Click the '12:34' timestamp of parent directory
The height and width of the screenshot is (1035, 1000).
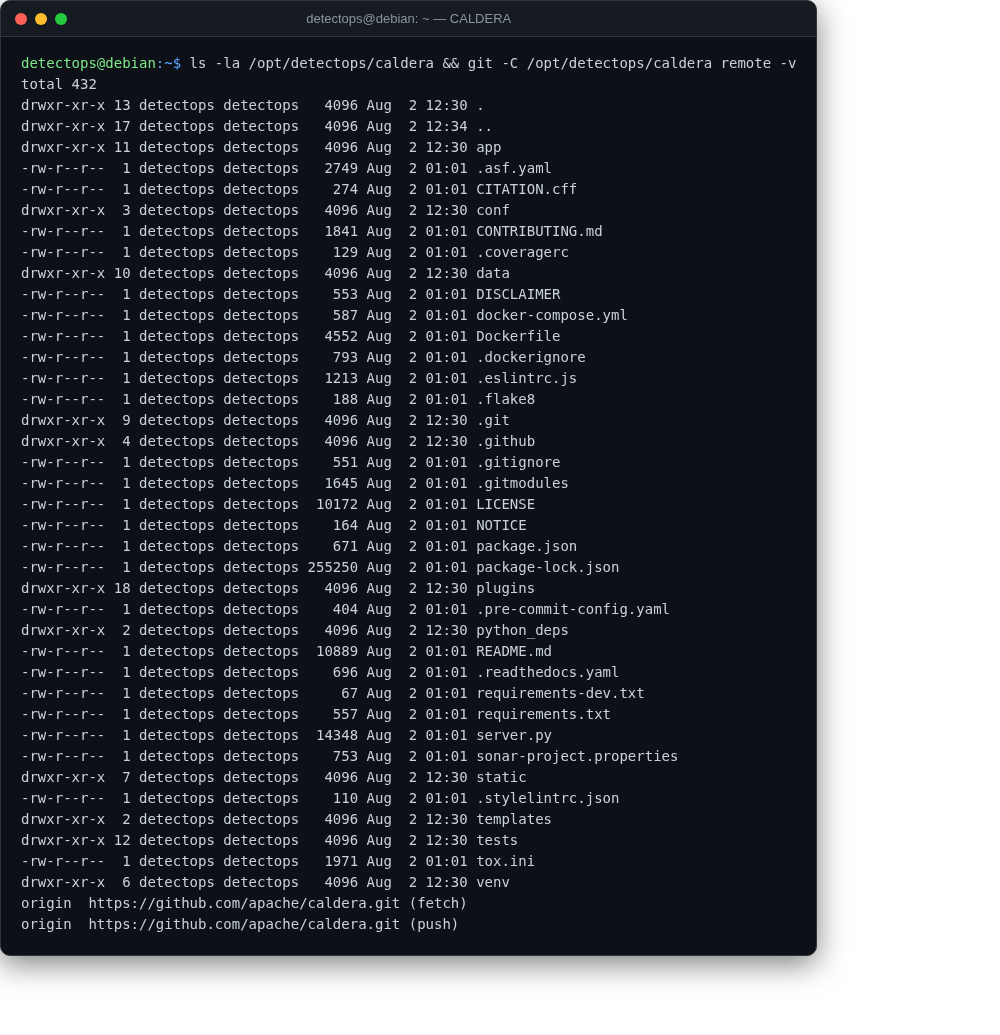(446, 126)
